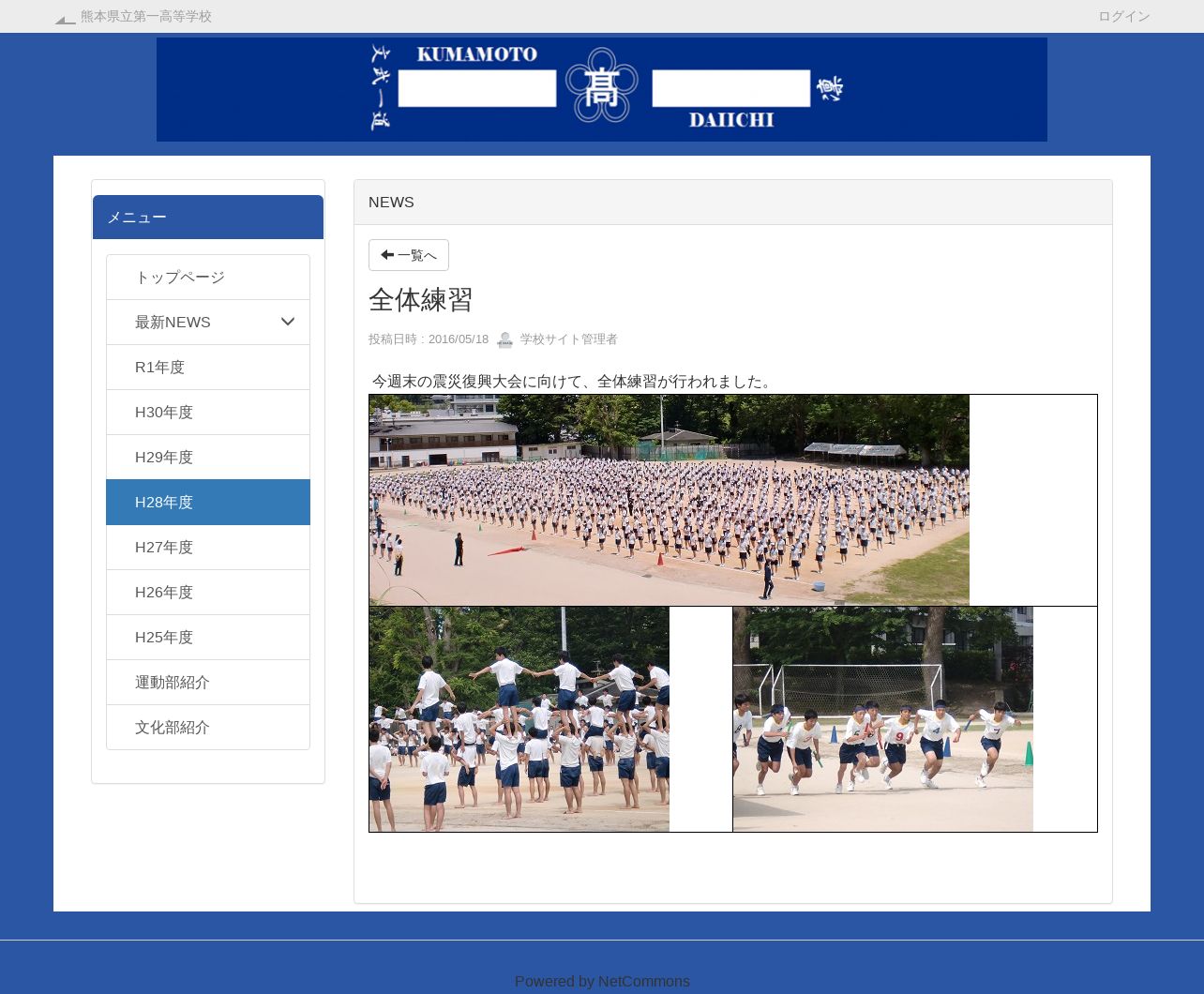
Task: Click the admin avatar icon by 学校サイト管理者
Action: click(504, 339)
